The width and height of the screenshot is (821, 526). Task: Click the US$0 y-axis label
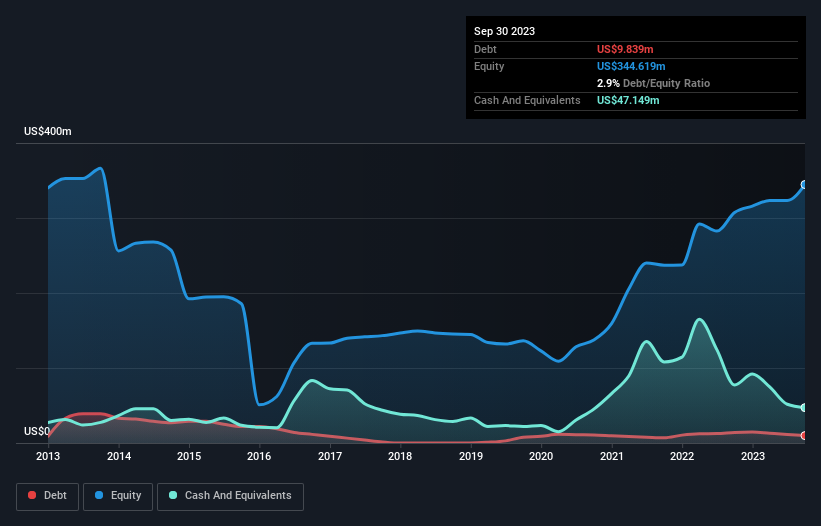click(37, 431)
